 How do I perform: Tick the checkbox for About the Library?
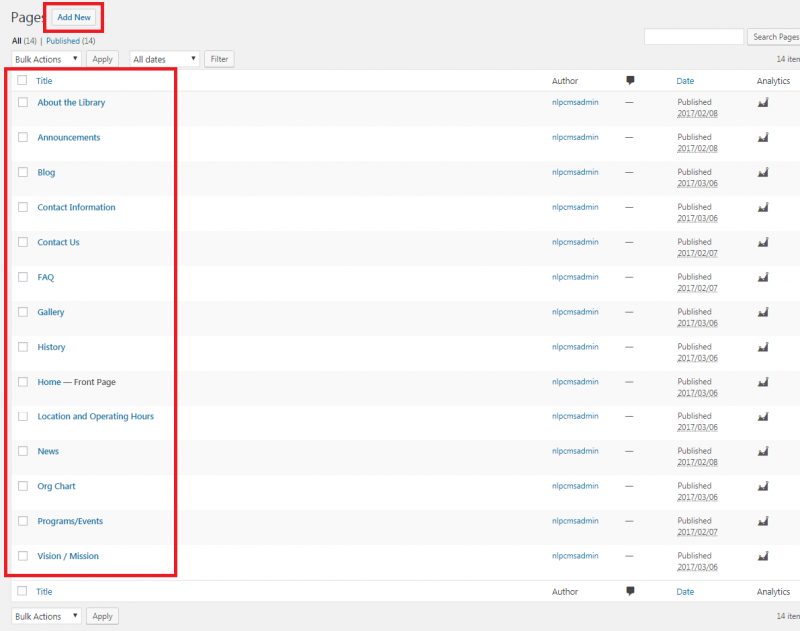point(23,102)
